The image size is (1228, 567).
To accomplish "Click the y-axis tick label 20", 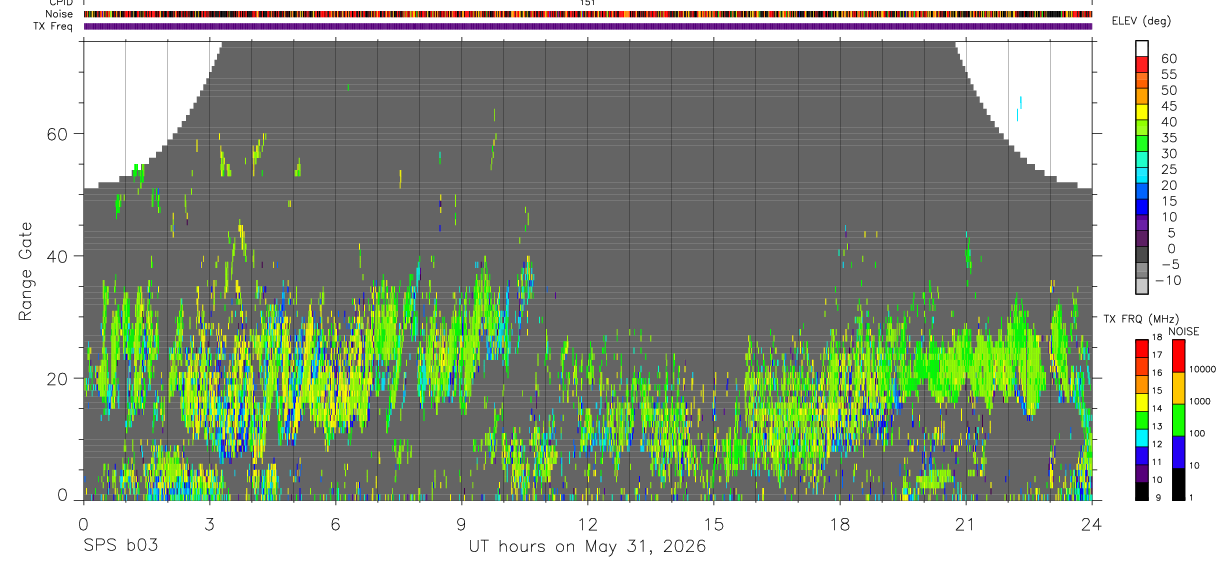I will click(x=56, y=379).
